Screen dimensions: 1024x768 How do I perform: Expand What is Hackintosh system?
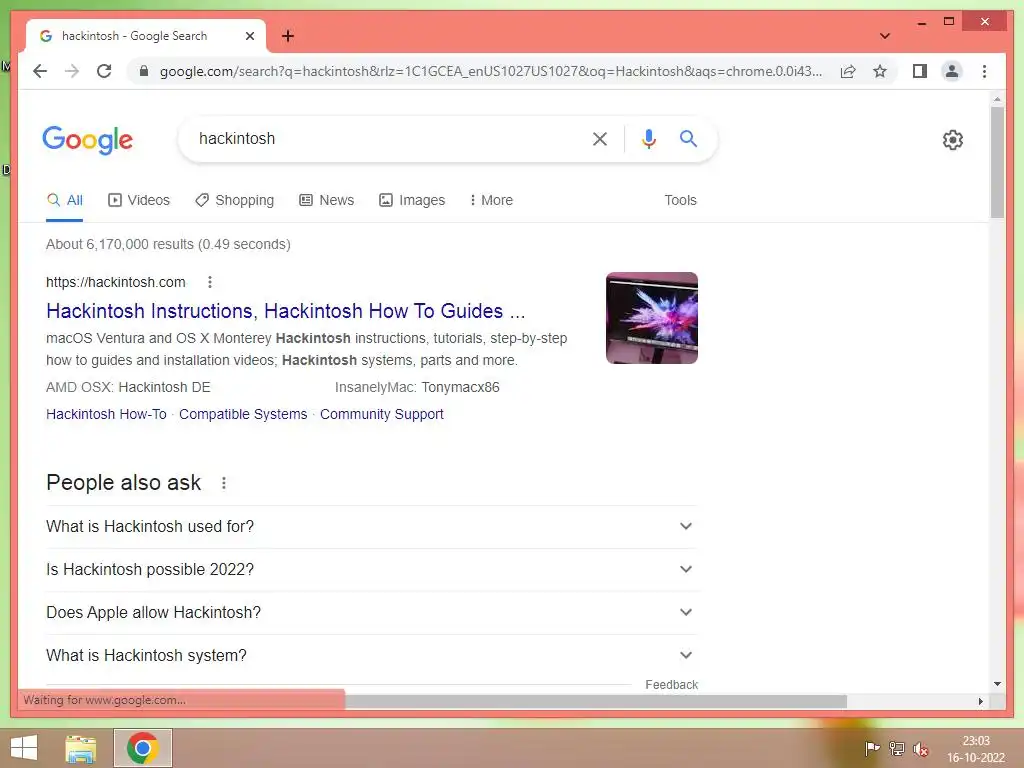click(370, 656)
